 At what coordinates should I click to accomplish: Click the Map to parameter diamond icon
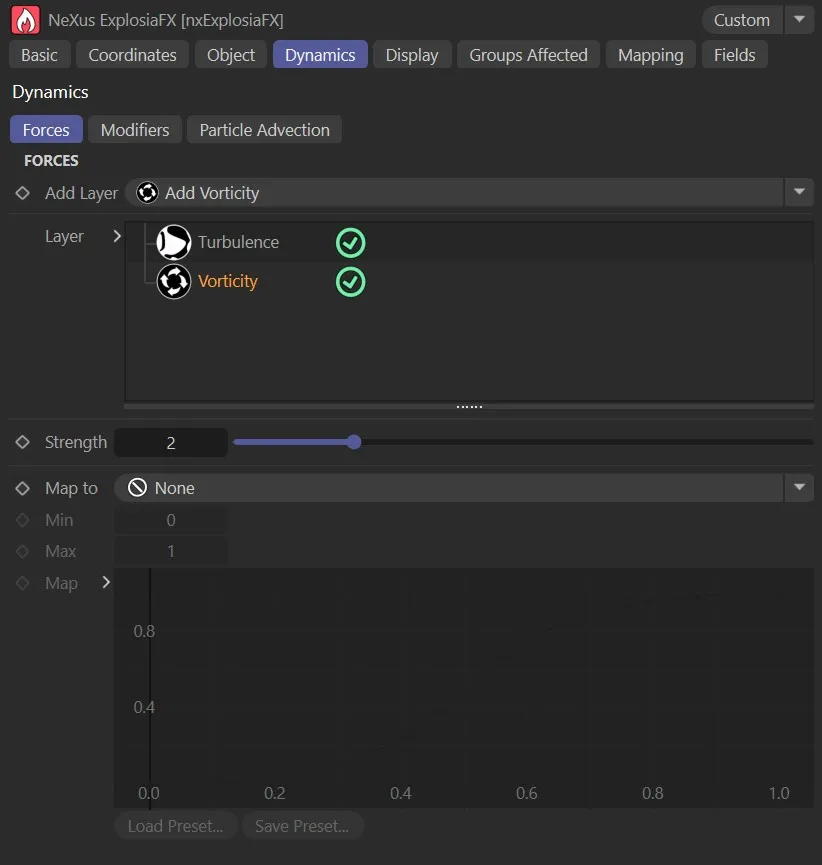tap(22, 487)
